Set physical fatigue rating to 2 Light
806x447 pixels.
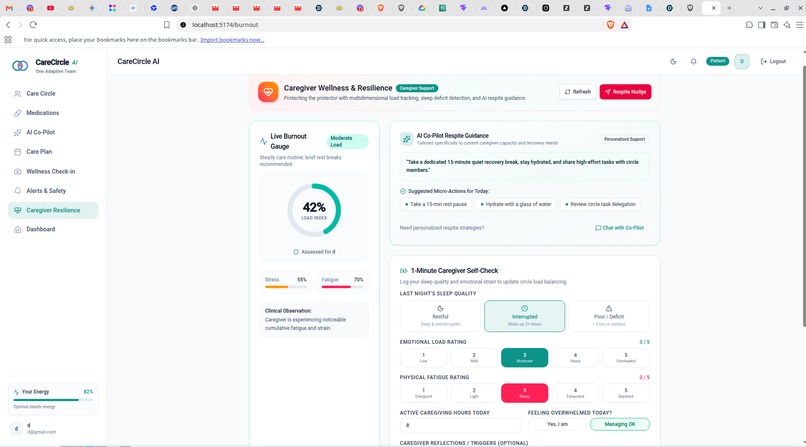pyautogui.click(x=474, y=393)
